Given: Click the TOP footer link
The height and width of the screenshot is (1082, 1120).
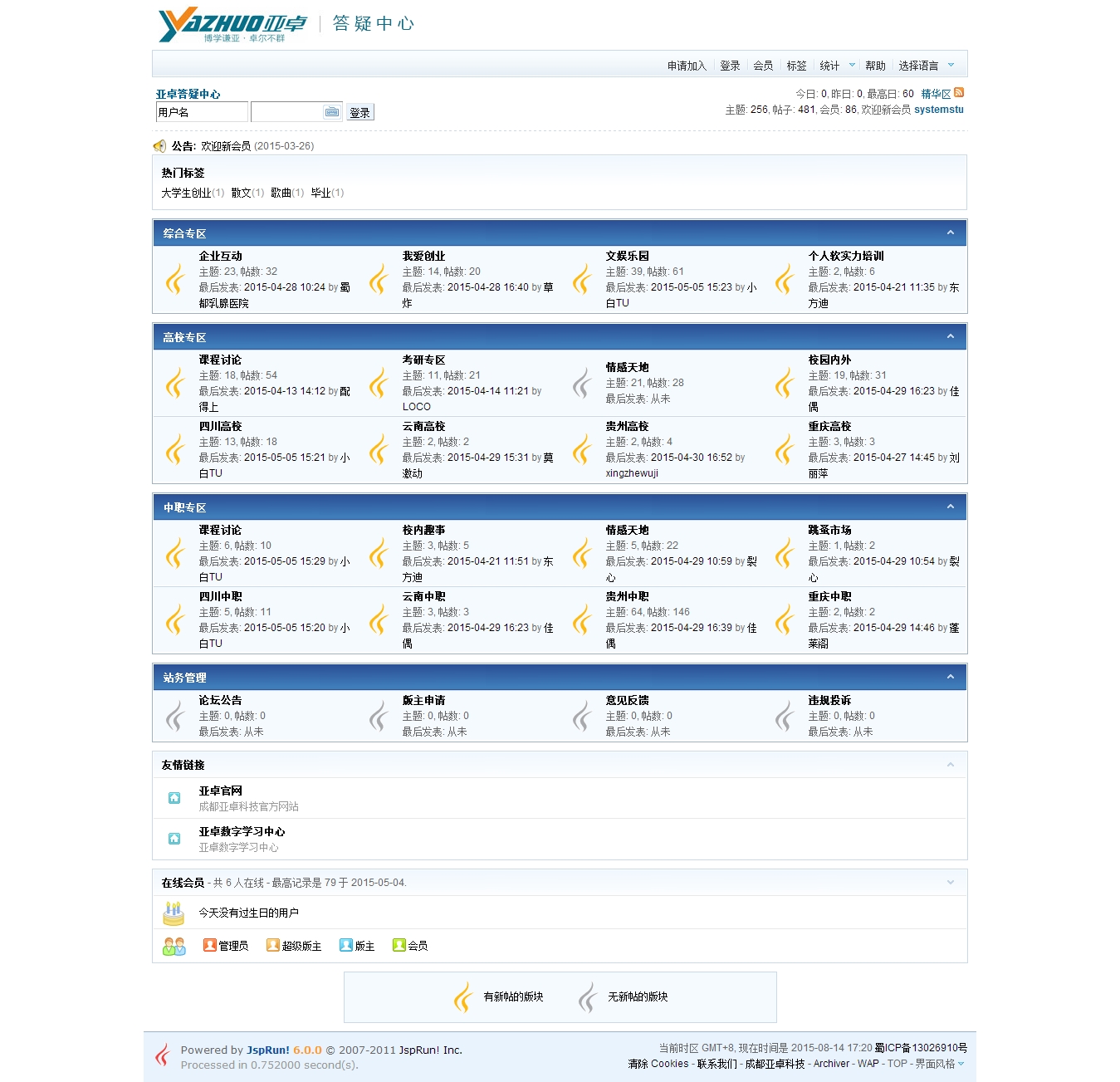Looking at the screenshot, I should click(897, 1064).
